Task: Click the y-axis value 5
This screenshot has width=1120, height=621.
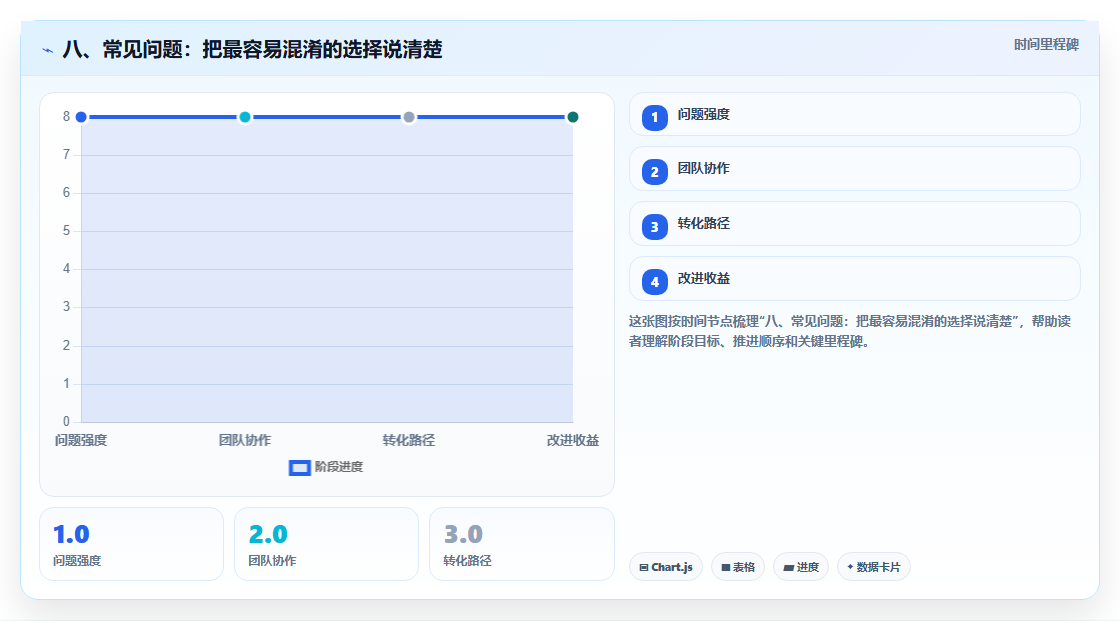Action: [66, 231]
